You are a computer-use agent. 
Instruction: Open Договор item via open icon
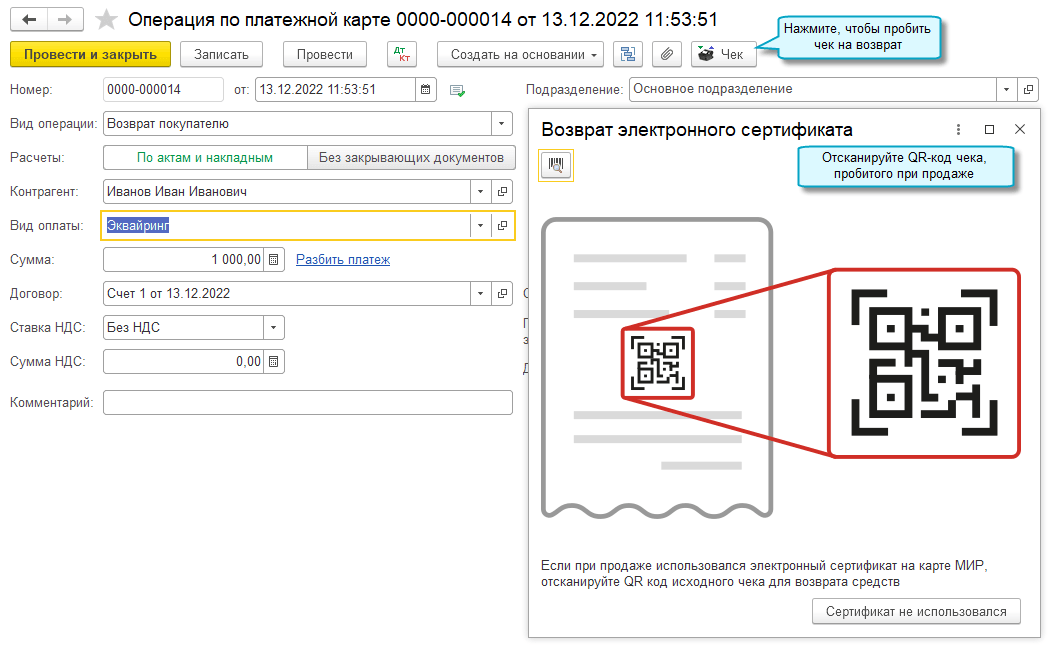pyautogui.click(x=502, y=293)
